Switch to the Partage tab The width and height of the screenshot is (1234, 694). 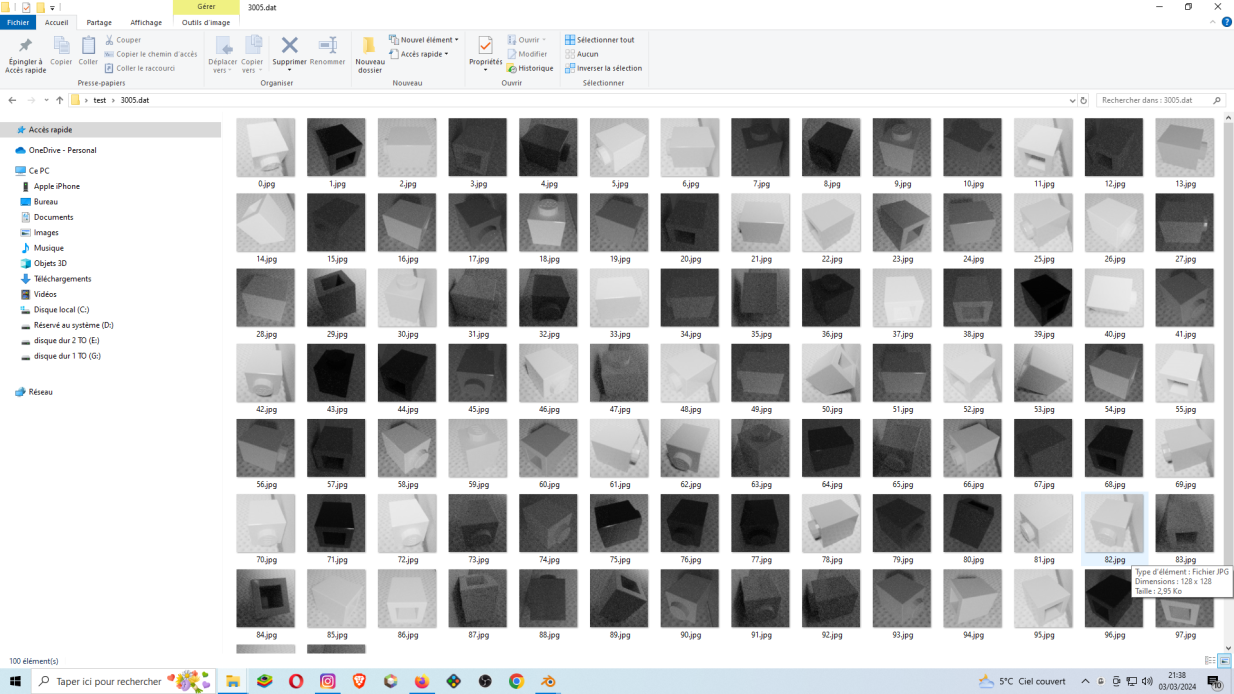tap(99, 22)
